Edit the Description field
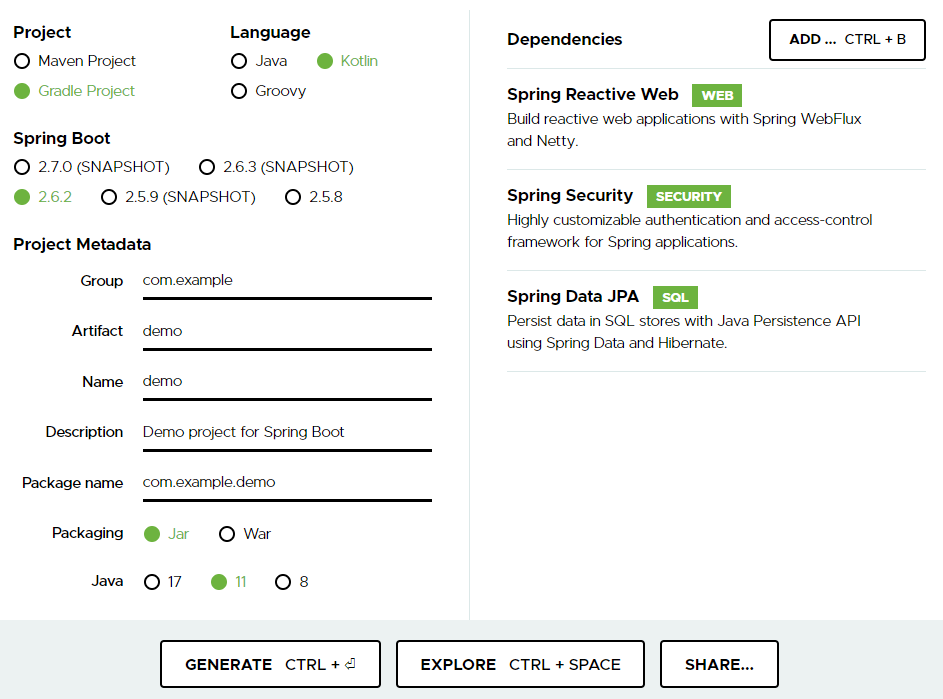The height and width of the screenshot is (699, 943). (x=287, y=432)
